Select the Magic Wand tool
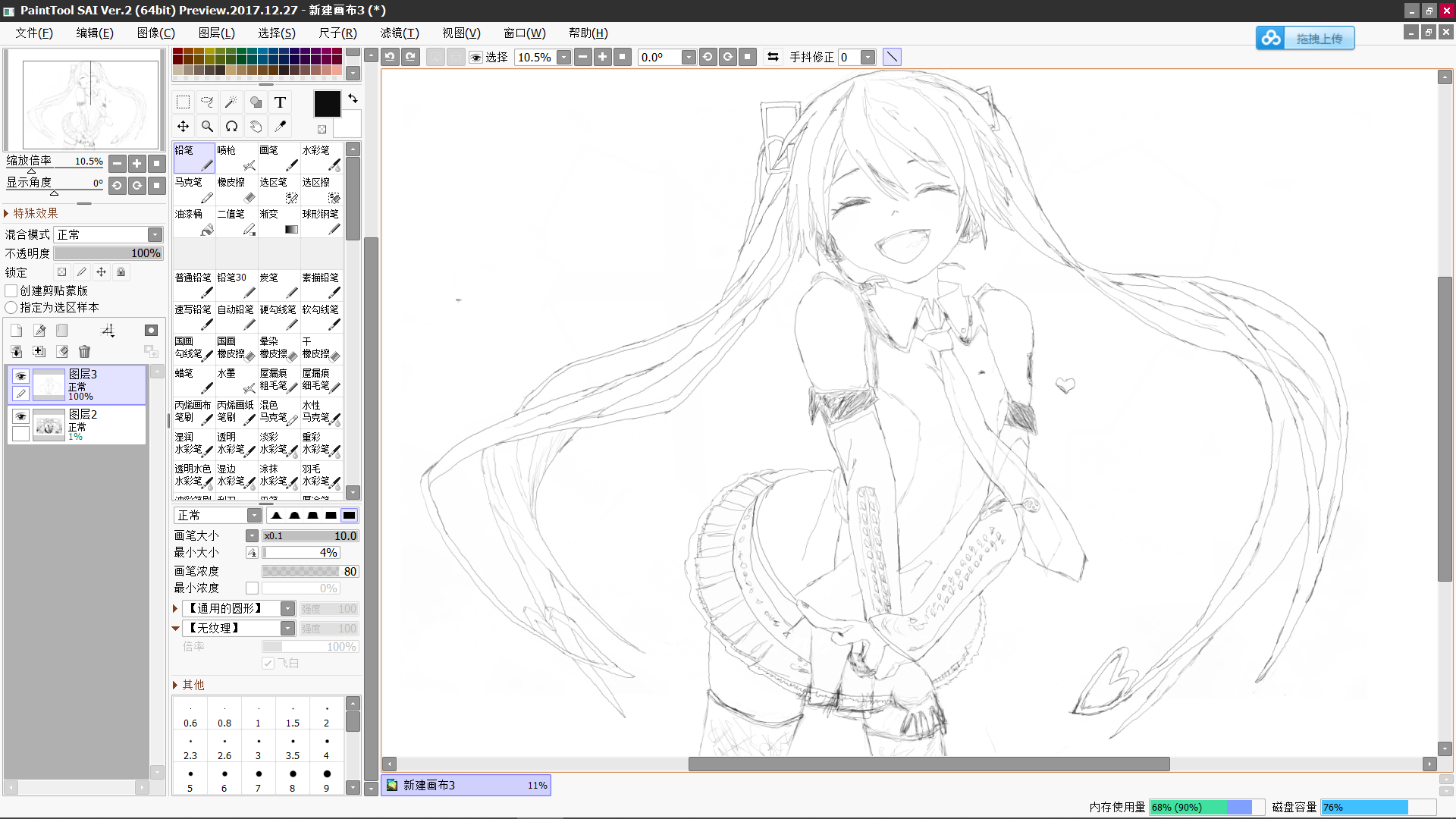Viewport: 1456px width, 819px height. (231, 102)
